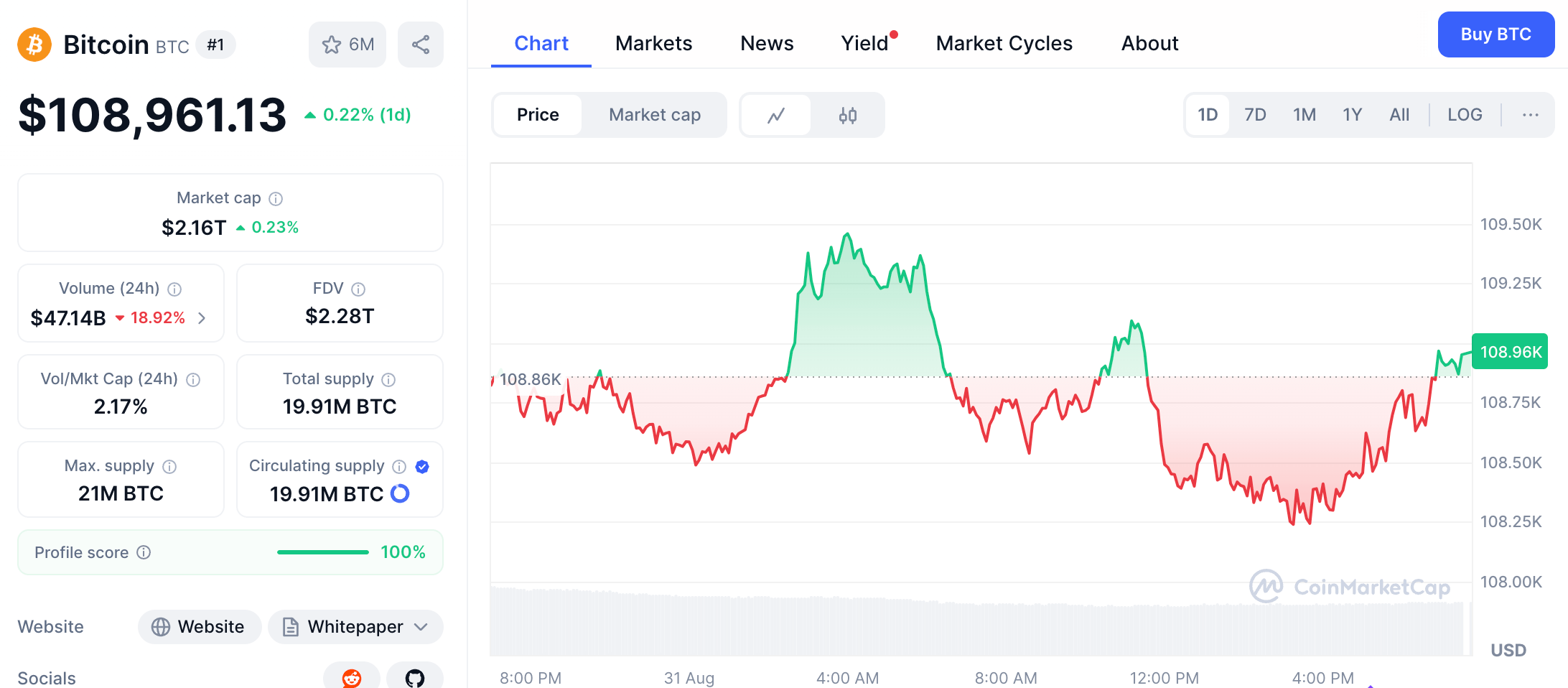Image resolution: width=1568 pixels, height=688 pixels.
Task: Click the 100% profile score value
Action: [403, 552]
